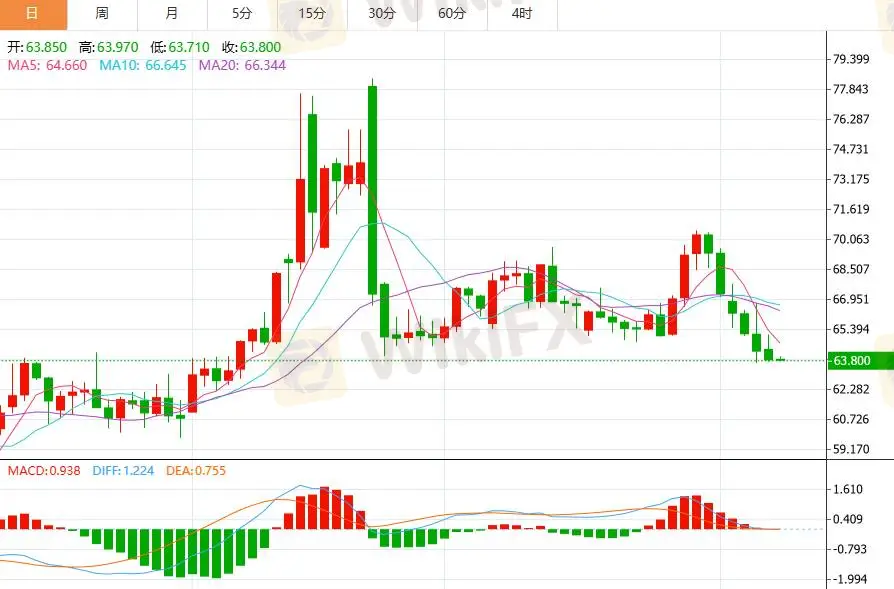Click the close price 收:63.800
The height and width of the screenshot is (589, 894).
[251, 47]
